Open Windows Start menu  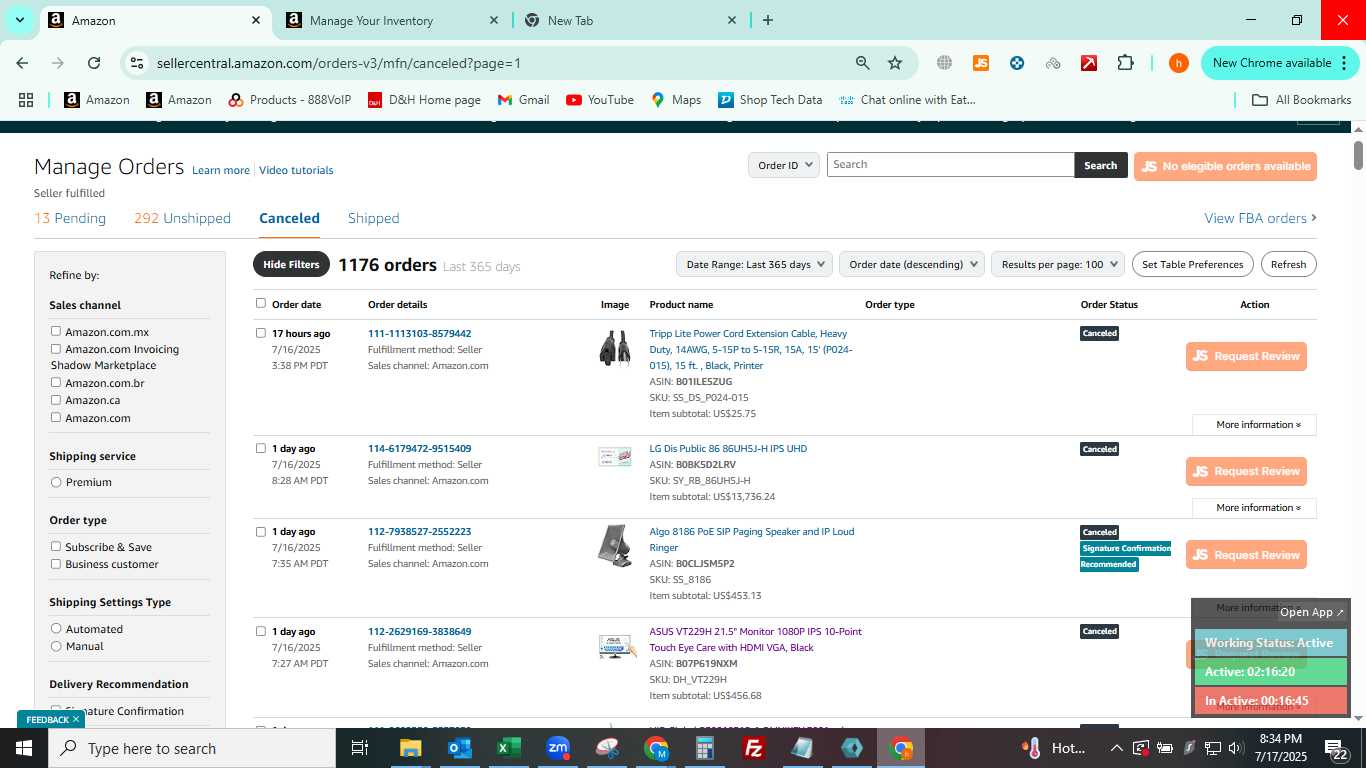coord(24,748)
